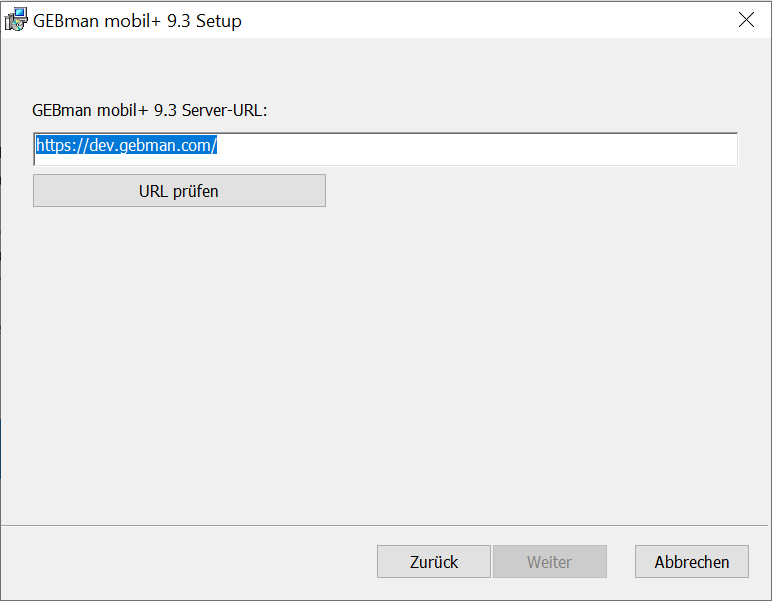
Task: Abort the installation using Abbrechen
Action: 692,562
